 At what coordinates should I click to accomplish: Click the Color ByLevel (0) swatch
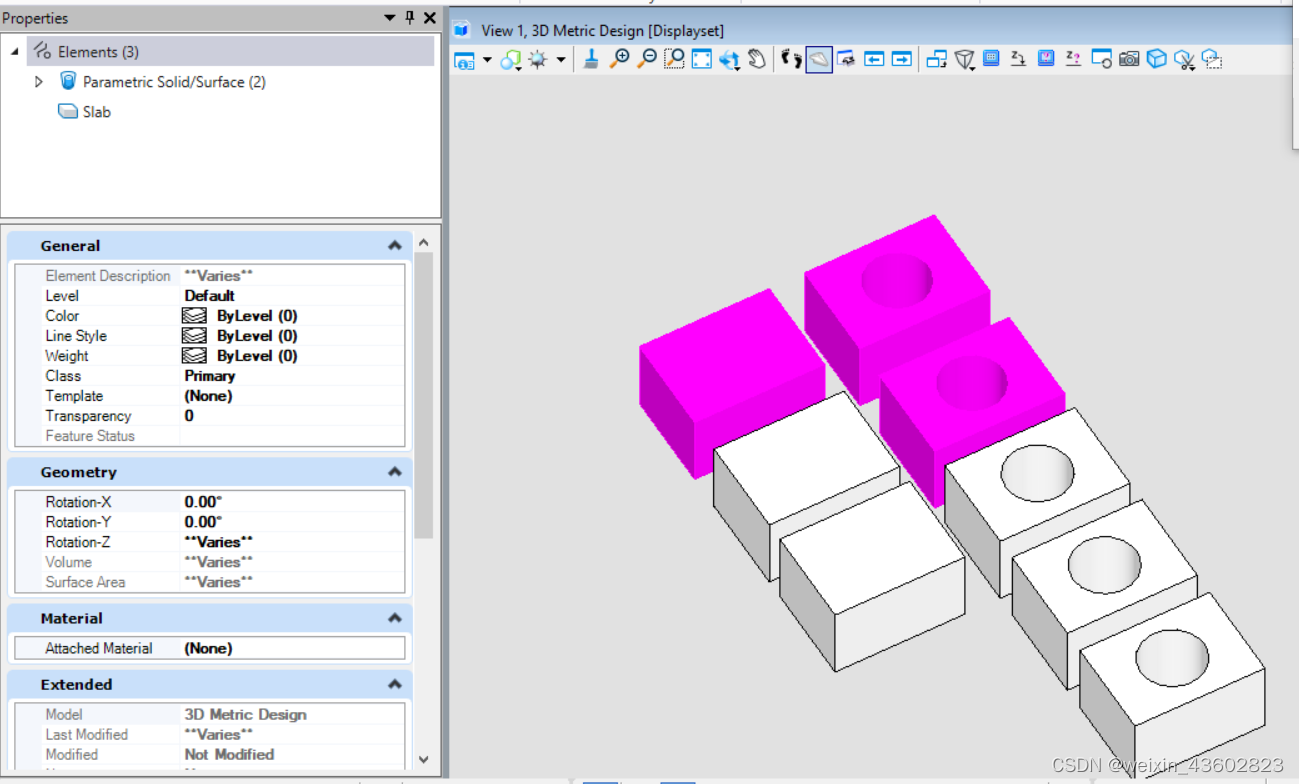click(195, 316)
